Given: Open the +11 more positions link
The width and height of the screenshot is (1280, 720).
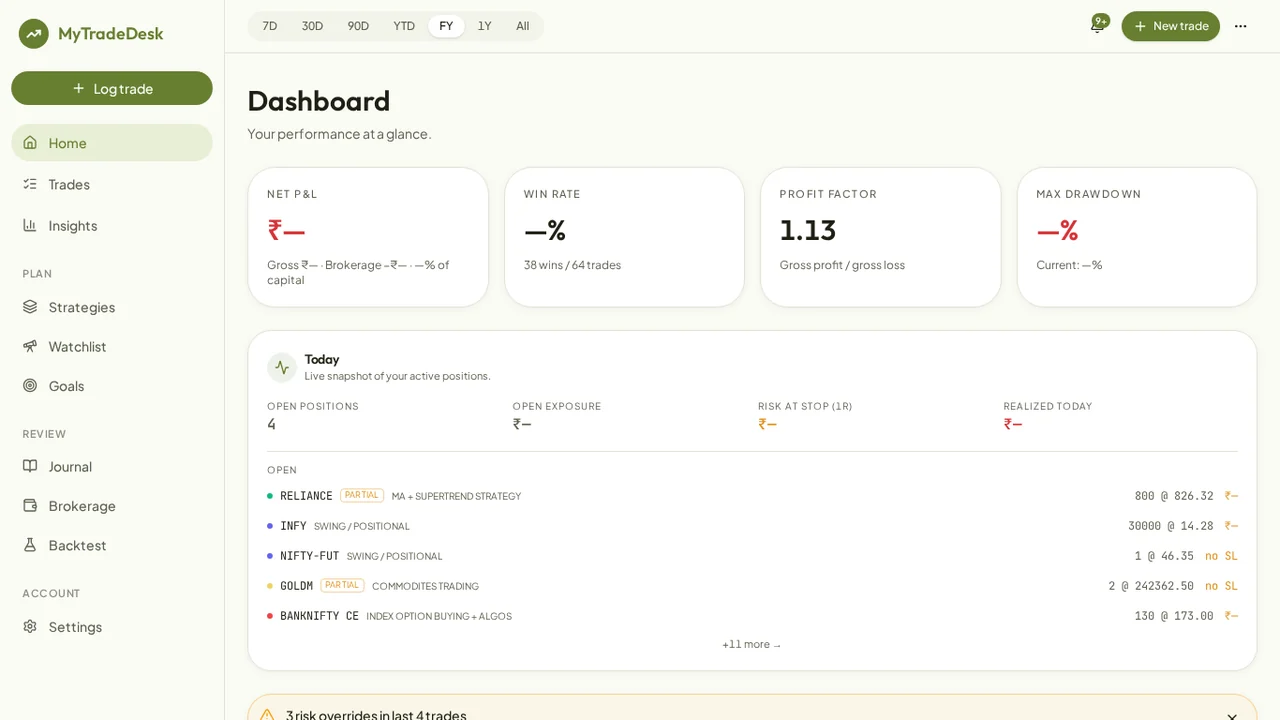Looking at the screenshot, I should point(752,645).
